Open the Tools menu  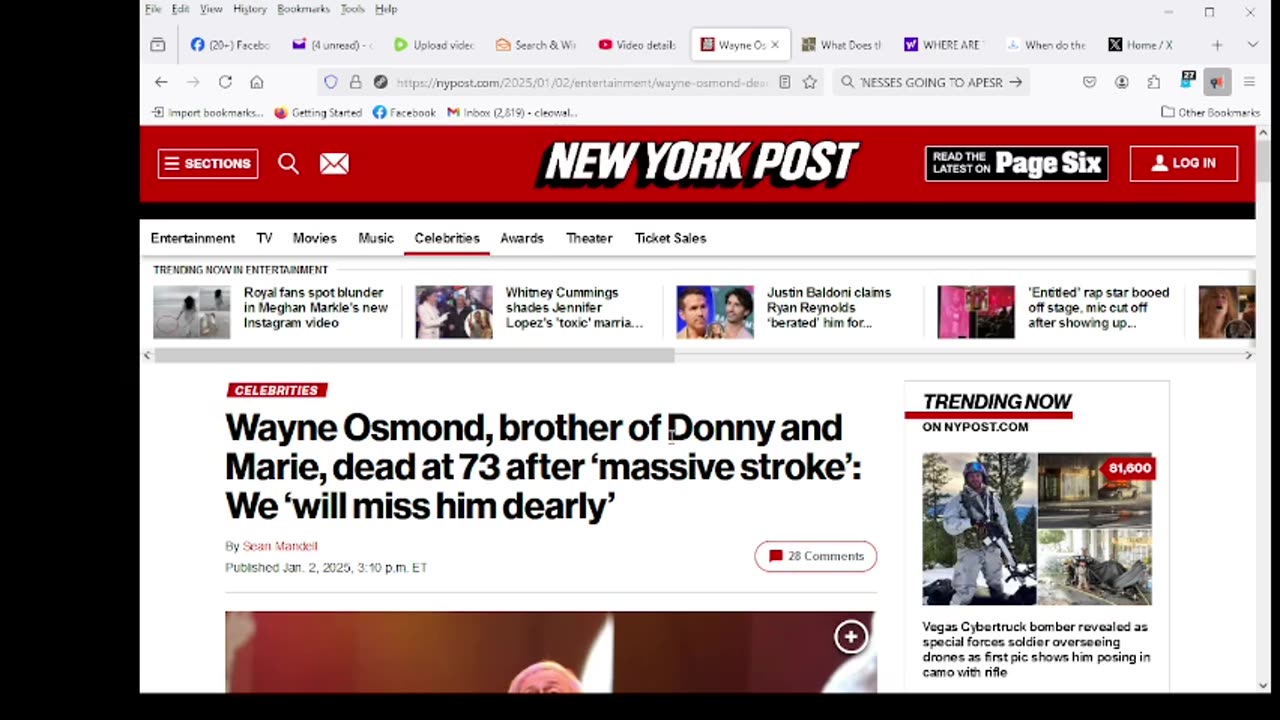[x=352, y=9]
